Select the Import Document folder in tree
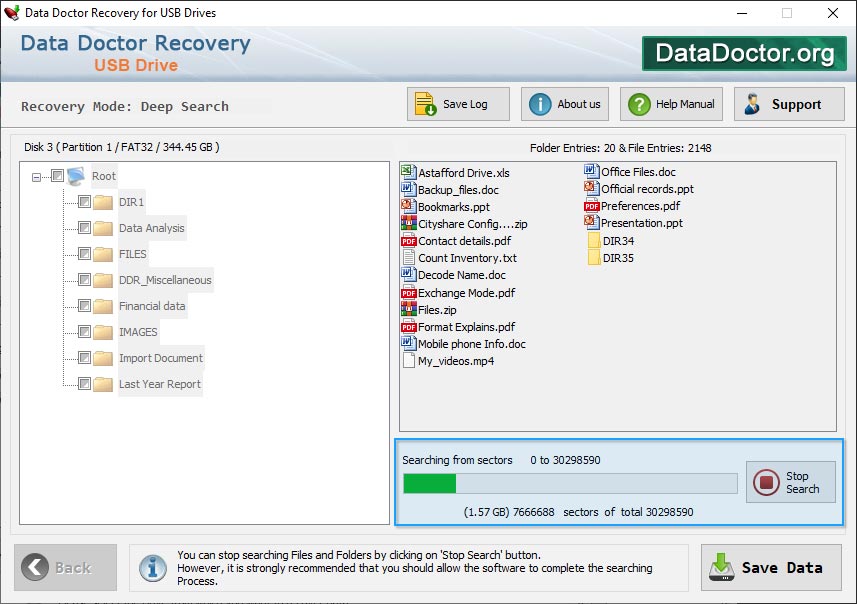Screen dimensions: 857x604 click(161, 358)
